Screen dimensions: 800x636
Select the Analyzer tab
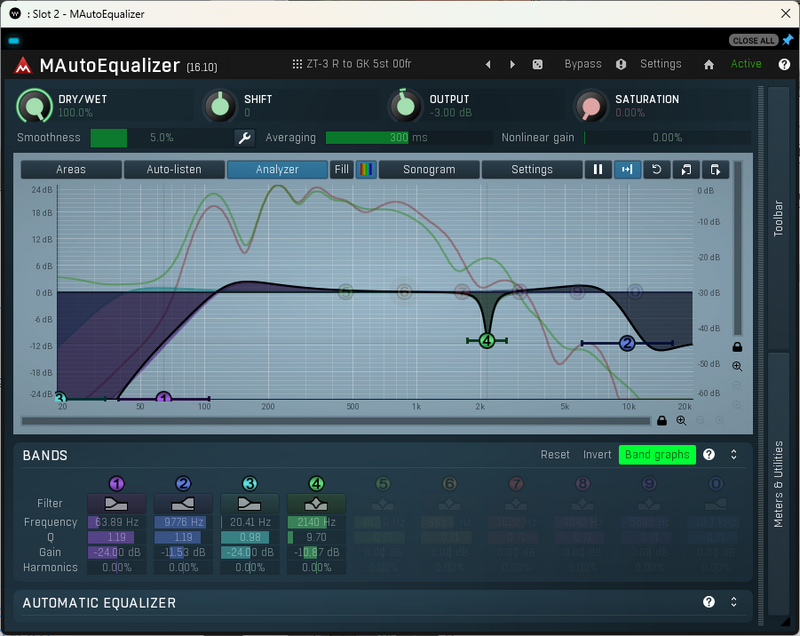click(277, 169)
